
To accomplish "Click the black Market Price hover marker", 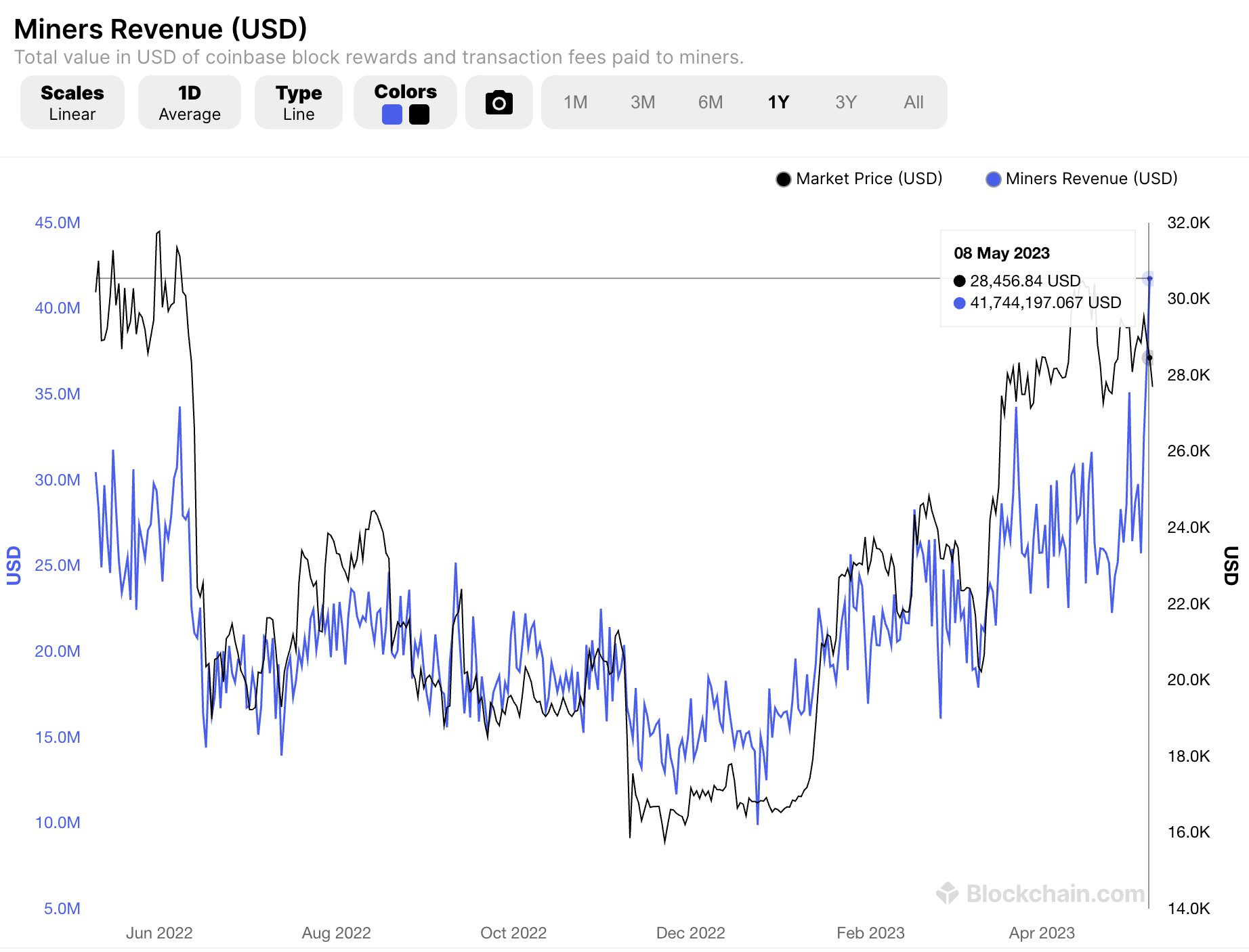I will point(1149,358).
